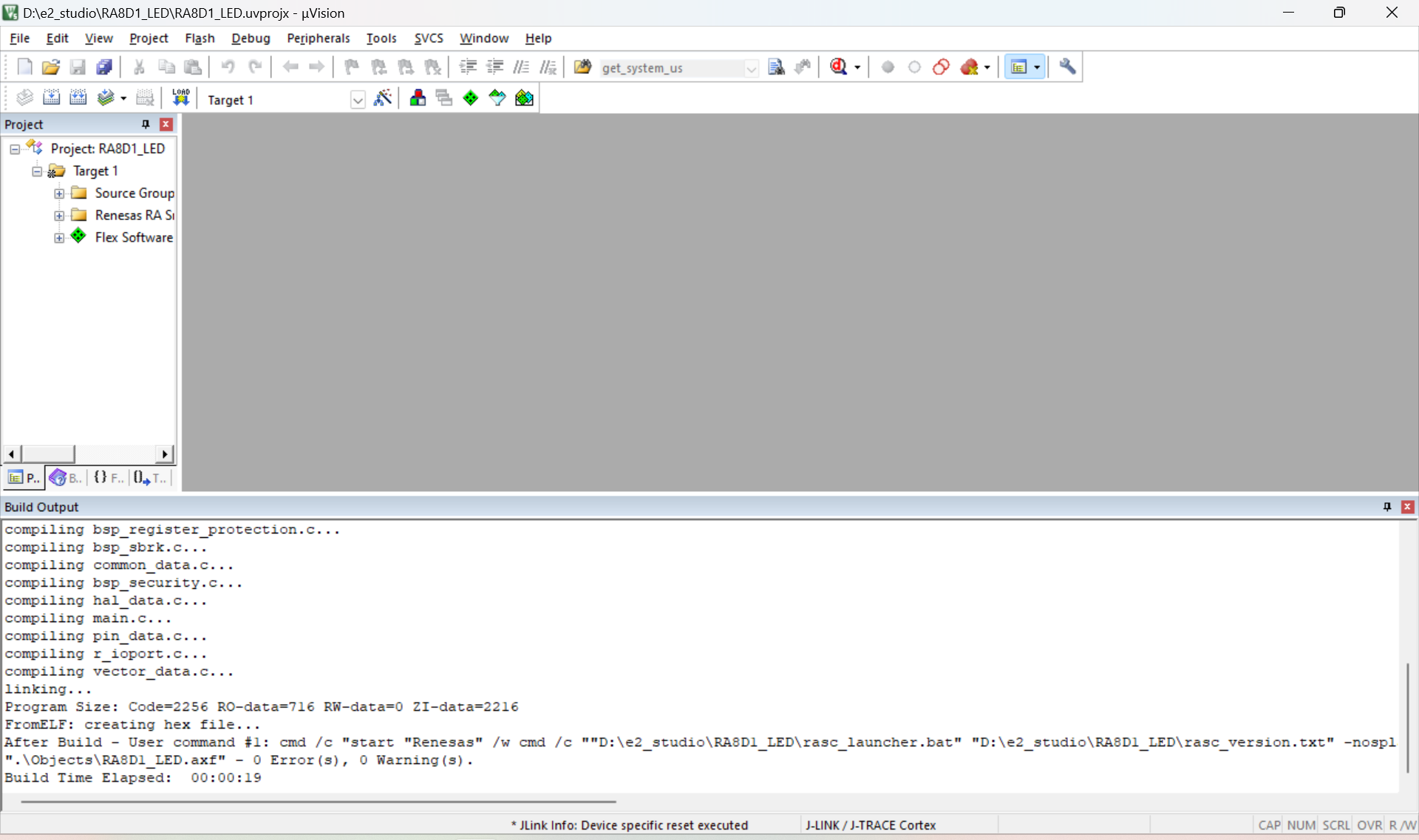Image resolution: width=1419 pixels, height=840 pixels.
Task: Open the Project menu
Action: (x=149, y=38)
